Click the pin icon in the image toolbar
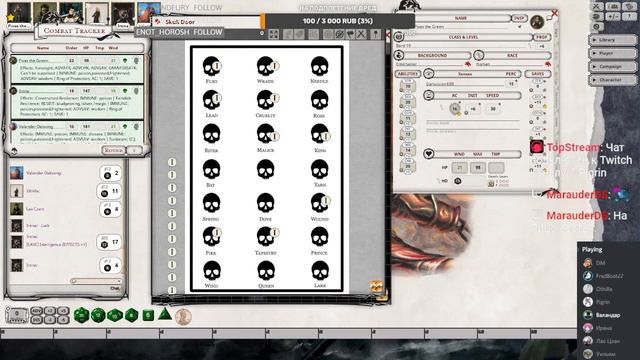This screenshot has width=640, height=360. (x=376, y=34)
